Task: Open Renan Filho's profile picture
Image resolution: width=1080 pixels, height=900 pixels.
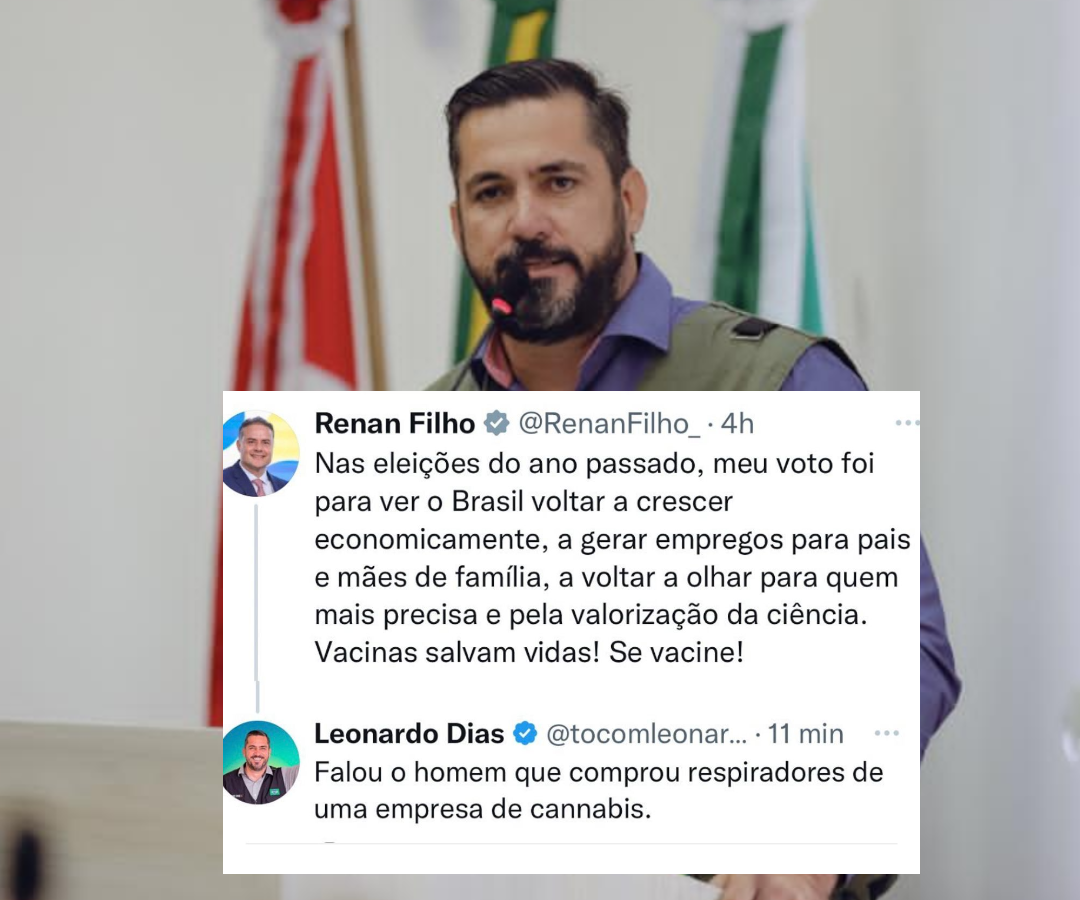Action: (x=260, y=454)
